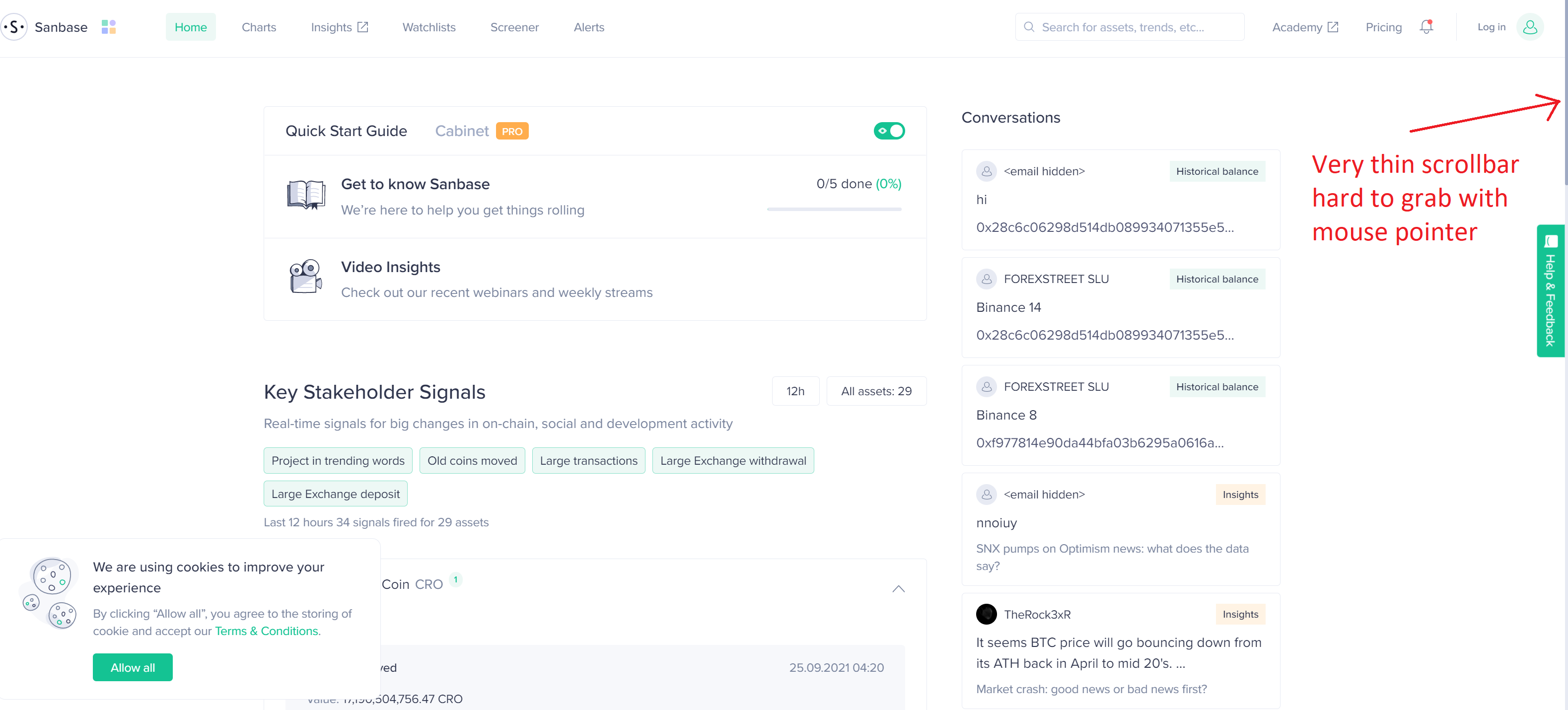Open Market crash good news insight link
This screenshot has width=1568, height=710.
point(1091,689)
